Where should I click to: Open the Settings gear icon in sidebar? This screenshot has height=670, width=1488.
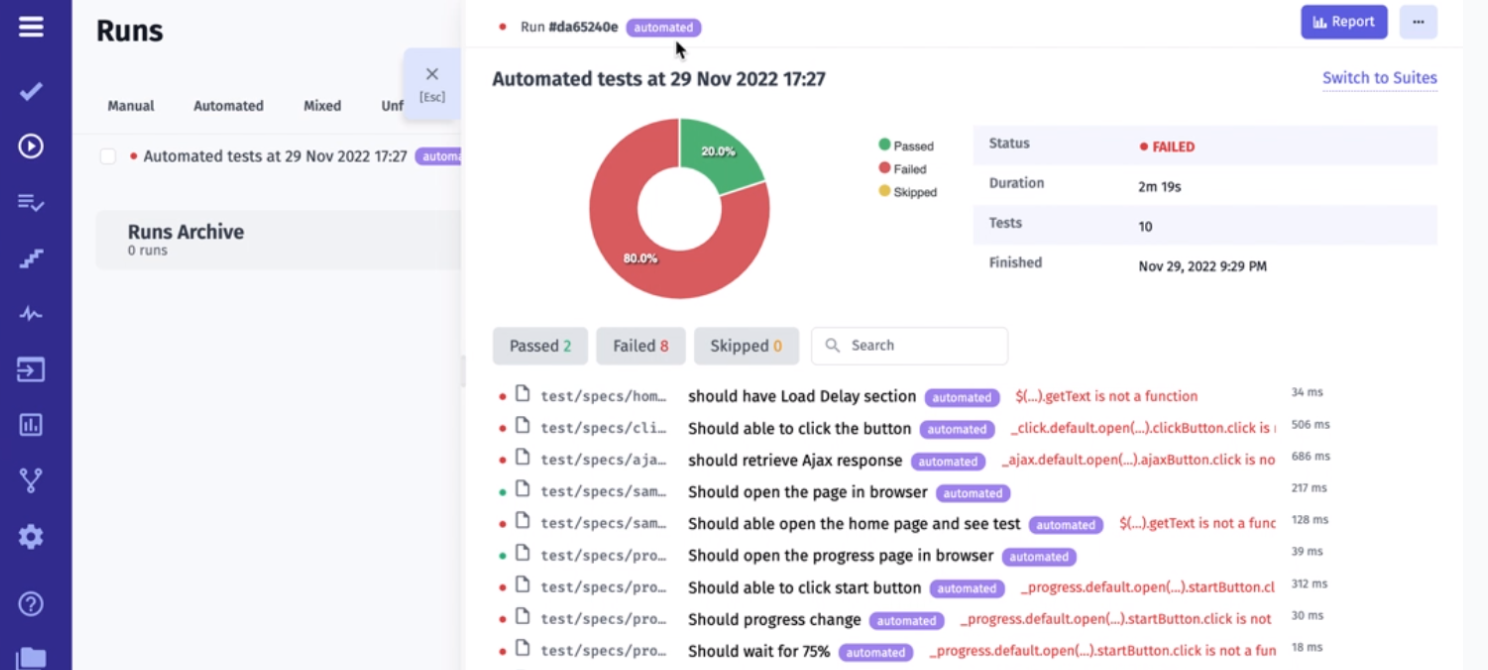[31, 536]
